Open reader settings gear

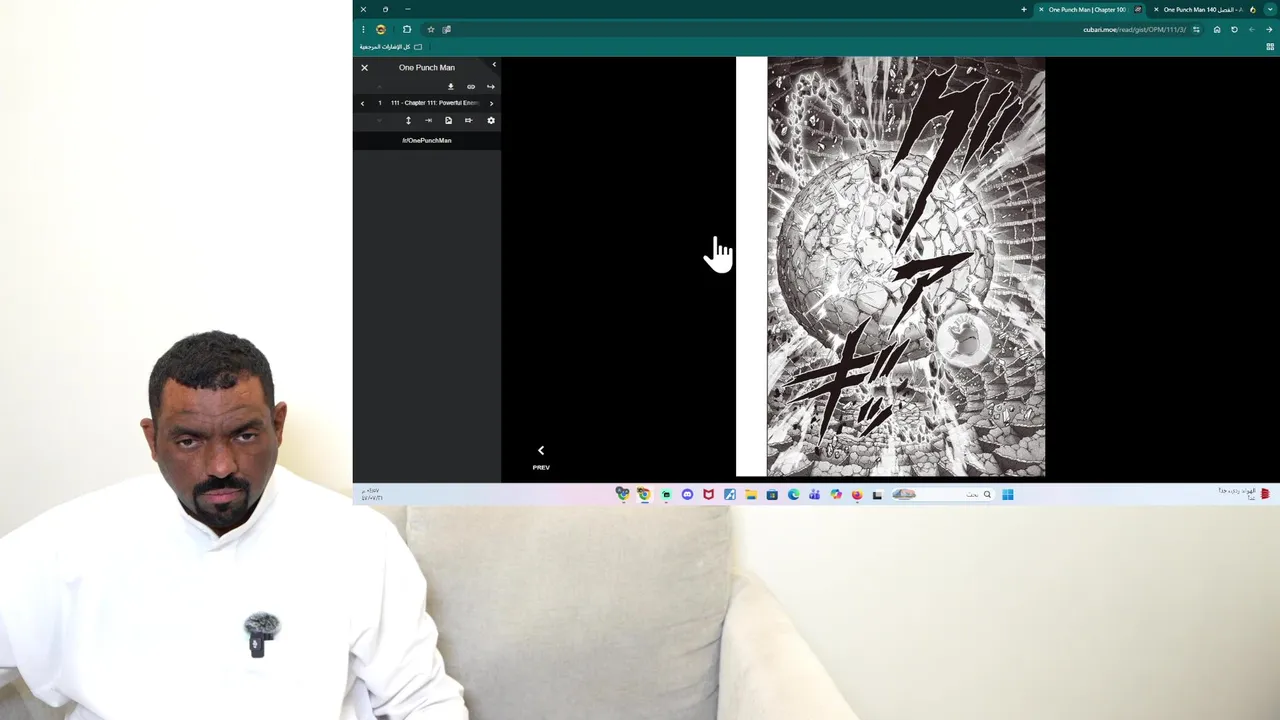pyautogui.click(x=491, y=121)
